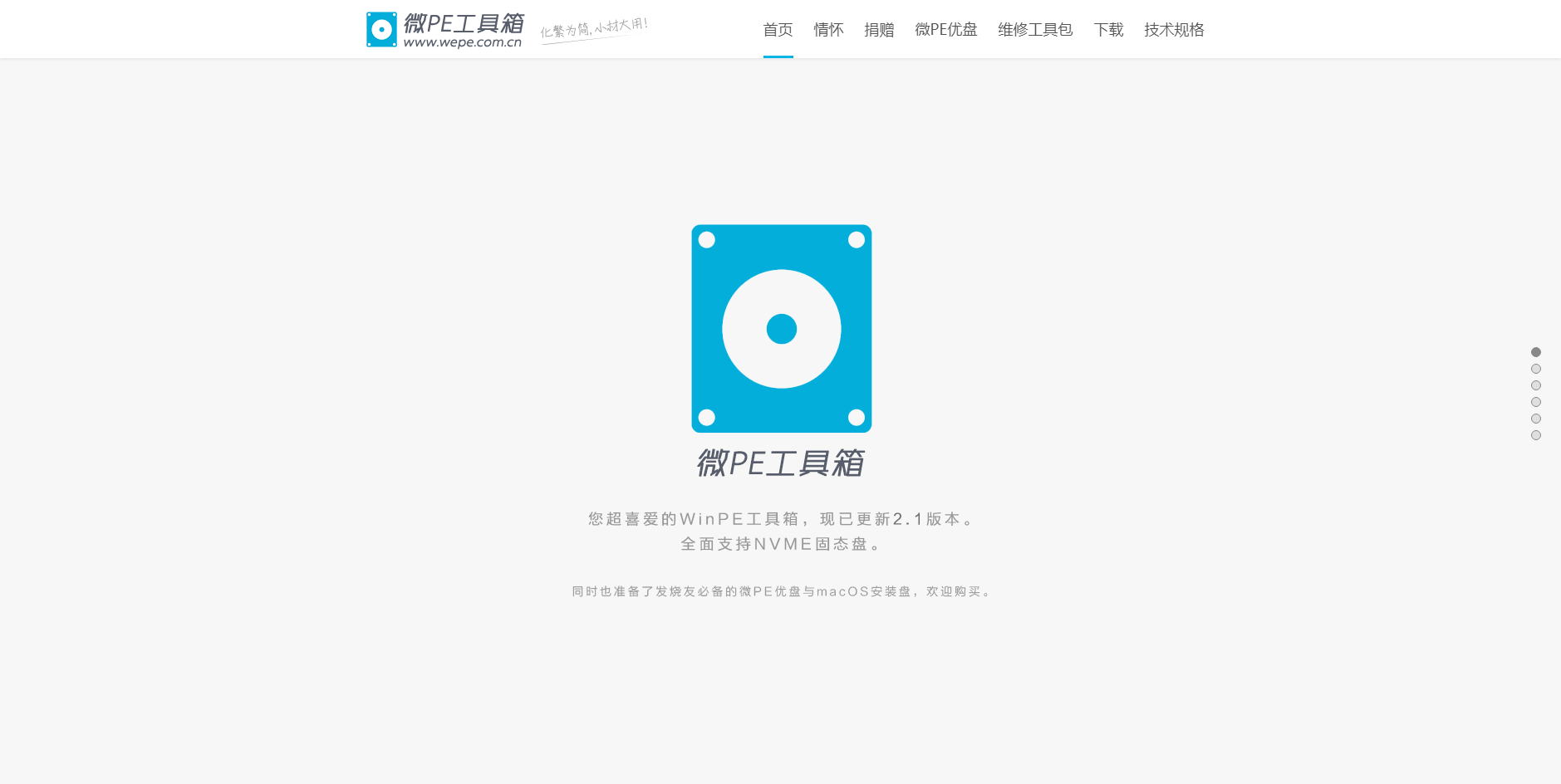This screenshot has height=784, width=1561.
Task: Jump to the third section dot
Action: 1536,385
